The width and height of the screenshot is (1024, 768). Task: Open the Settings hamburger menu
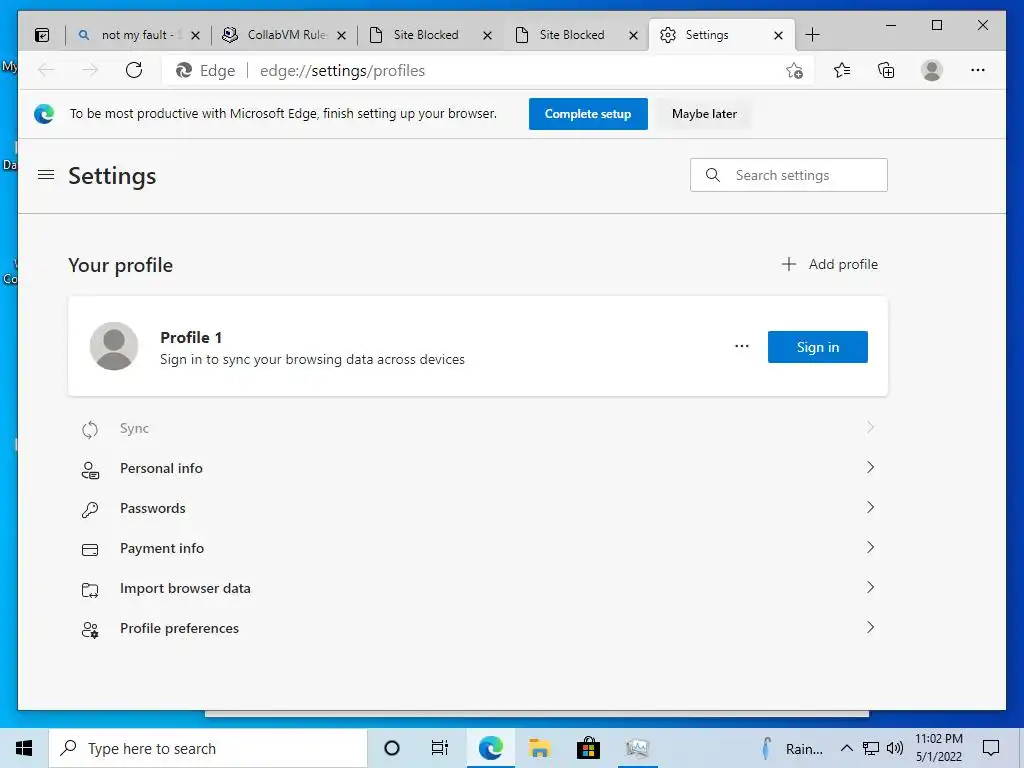click(x=46, y=175)
